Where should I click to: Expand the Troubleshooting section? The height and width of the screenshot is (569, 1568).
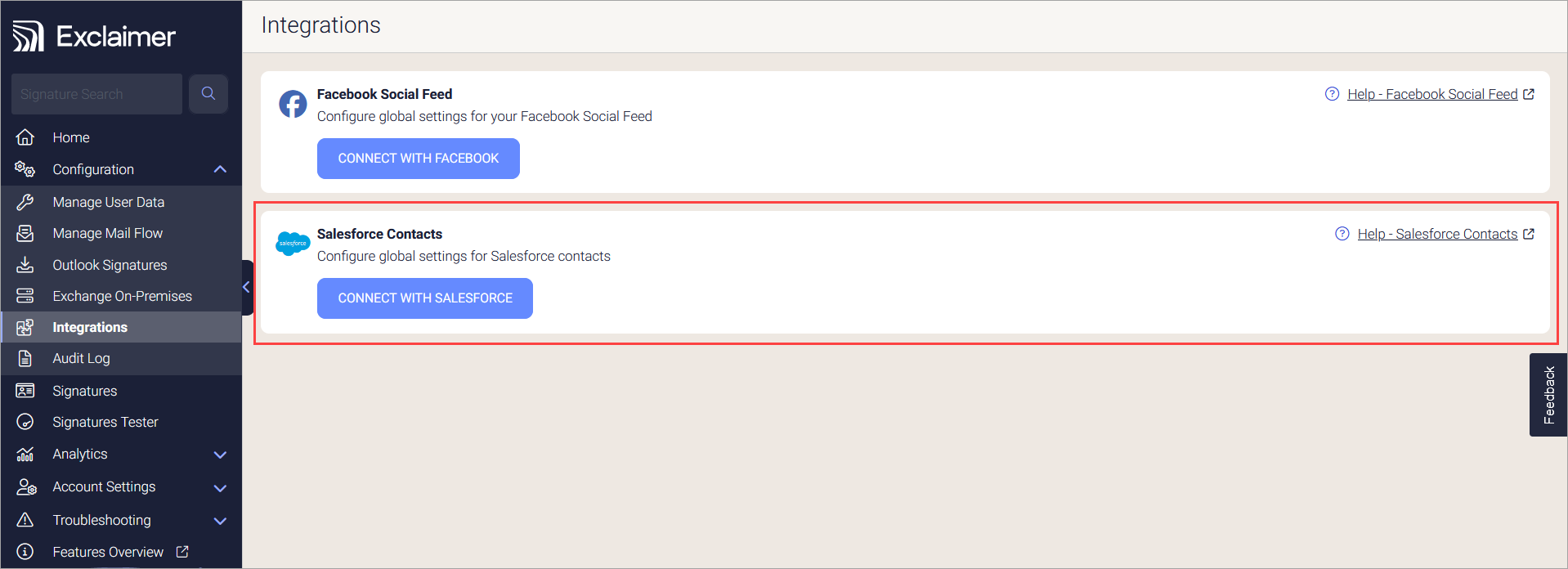point(219,520)
